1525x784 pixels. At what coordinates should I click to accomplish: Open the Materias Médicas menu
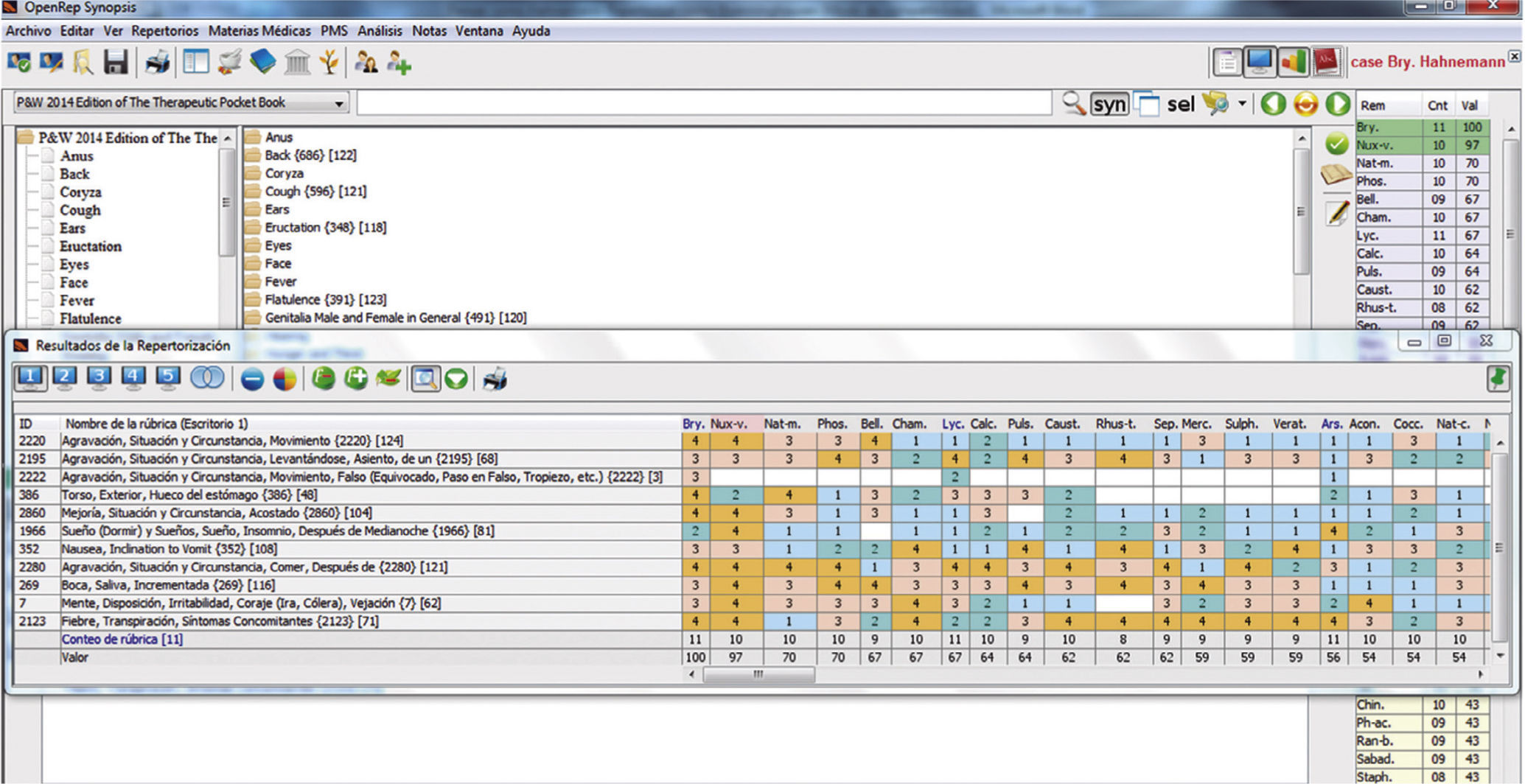259,31
